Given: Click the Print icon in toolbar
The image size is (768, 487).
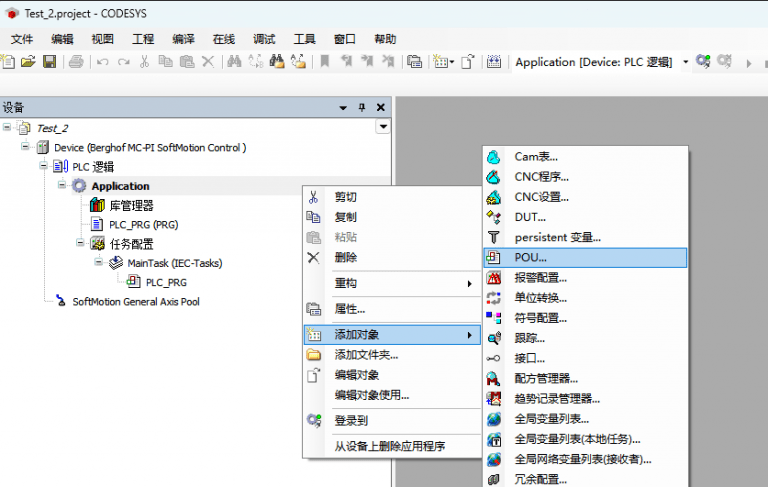Looking at the screenshot, I should pos(76,62).
